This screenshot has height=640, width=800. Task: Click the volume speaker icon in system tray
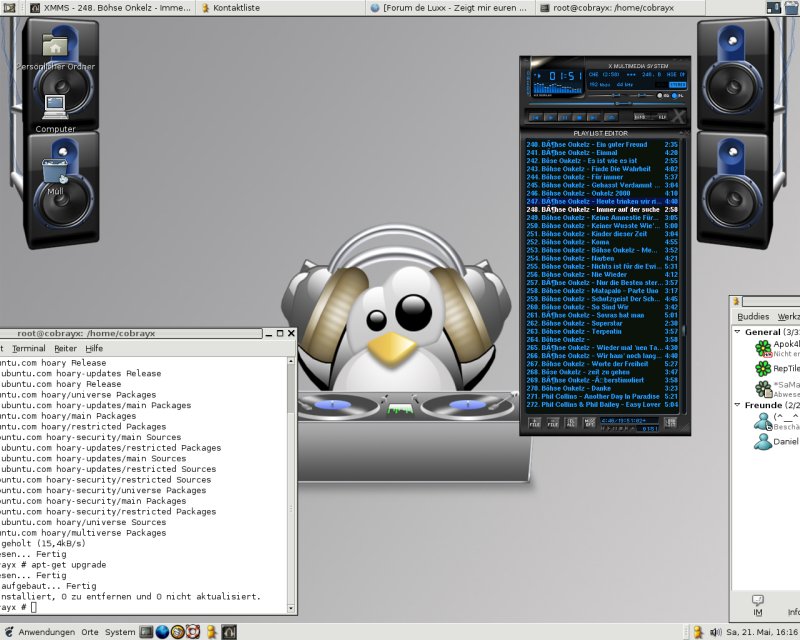pos(716,632)
